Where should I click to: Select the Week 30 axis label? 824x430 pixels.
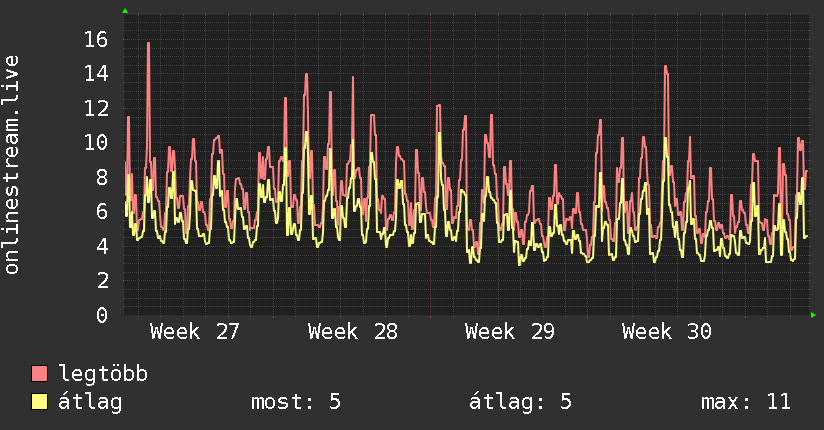click(x=667, y=332)
